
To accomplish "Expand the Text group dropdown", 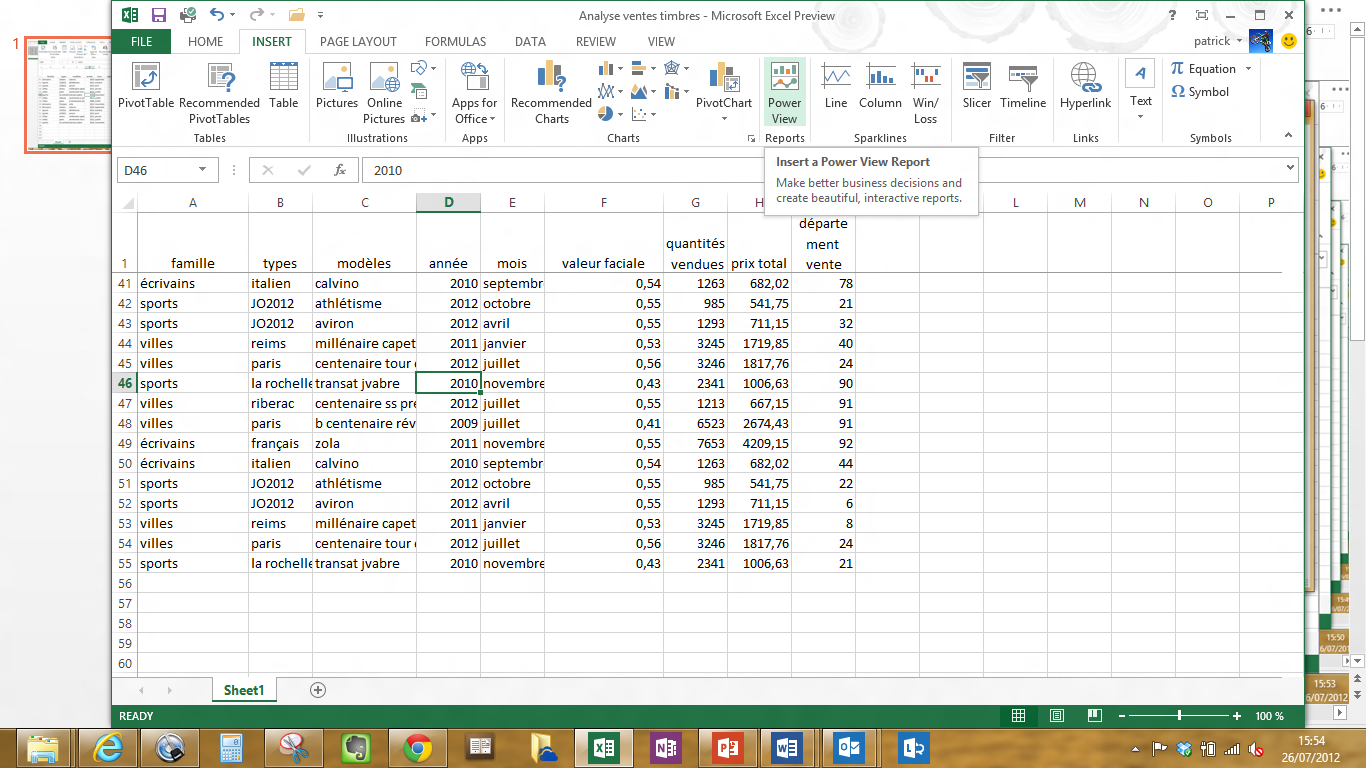I will (1141, 117).
